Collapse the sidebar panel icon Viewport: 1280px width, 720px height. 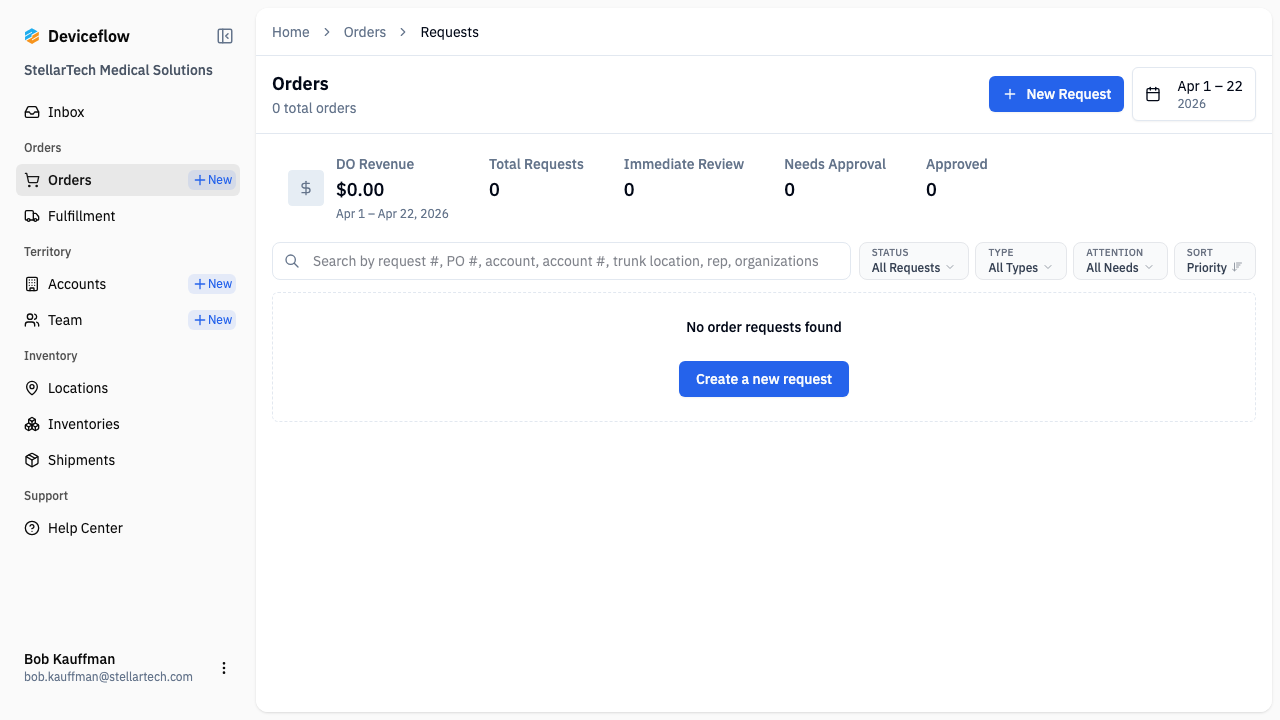click(x=225, y=36)
